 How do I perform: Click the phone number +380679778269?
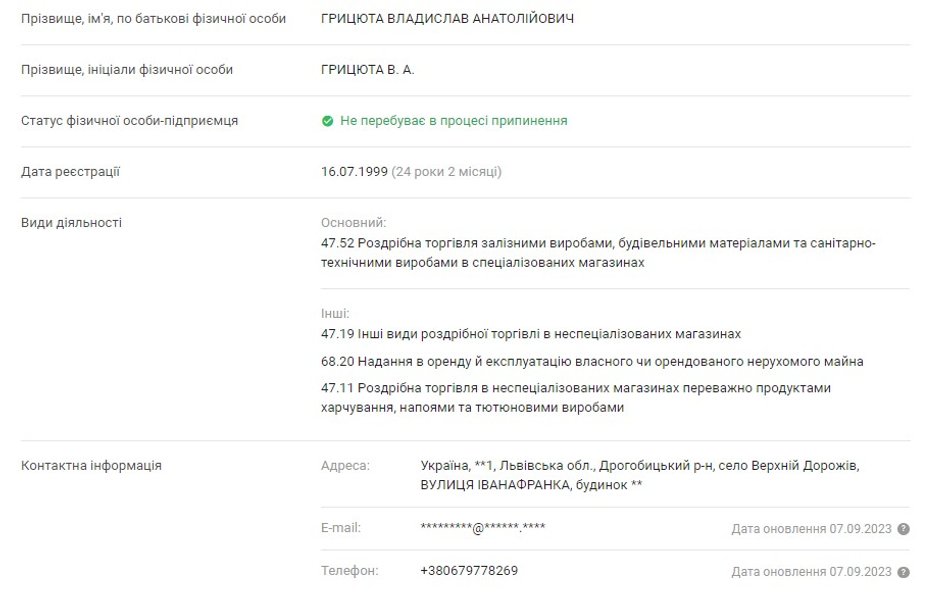(469, 571)
